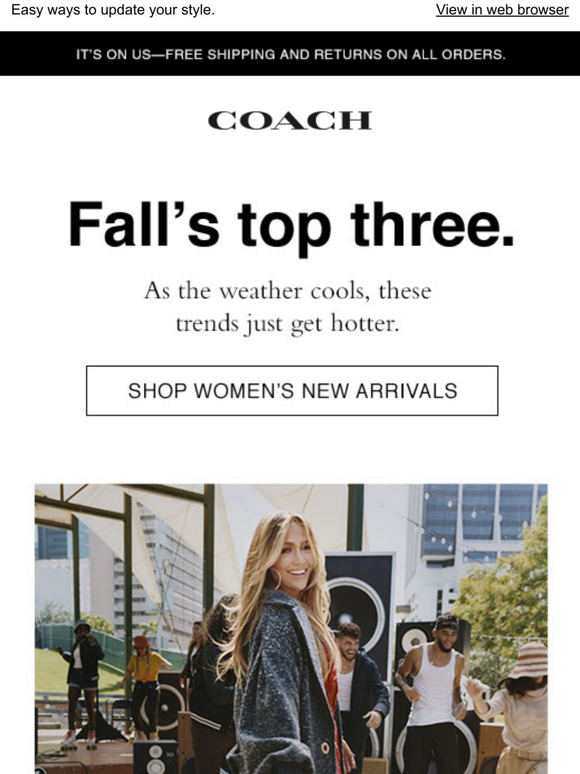Click the 'As the weather cools' subheading
580x774 pixels.
(x=288, y=307)
